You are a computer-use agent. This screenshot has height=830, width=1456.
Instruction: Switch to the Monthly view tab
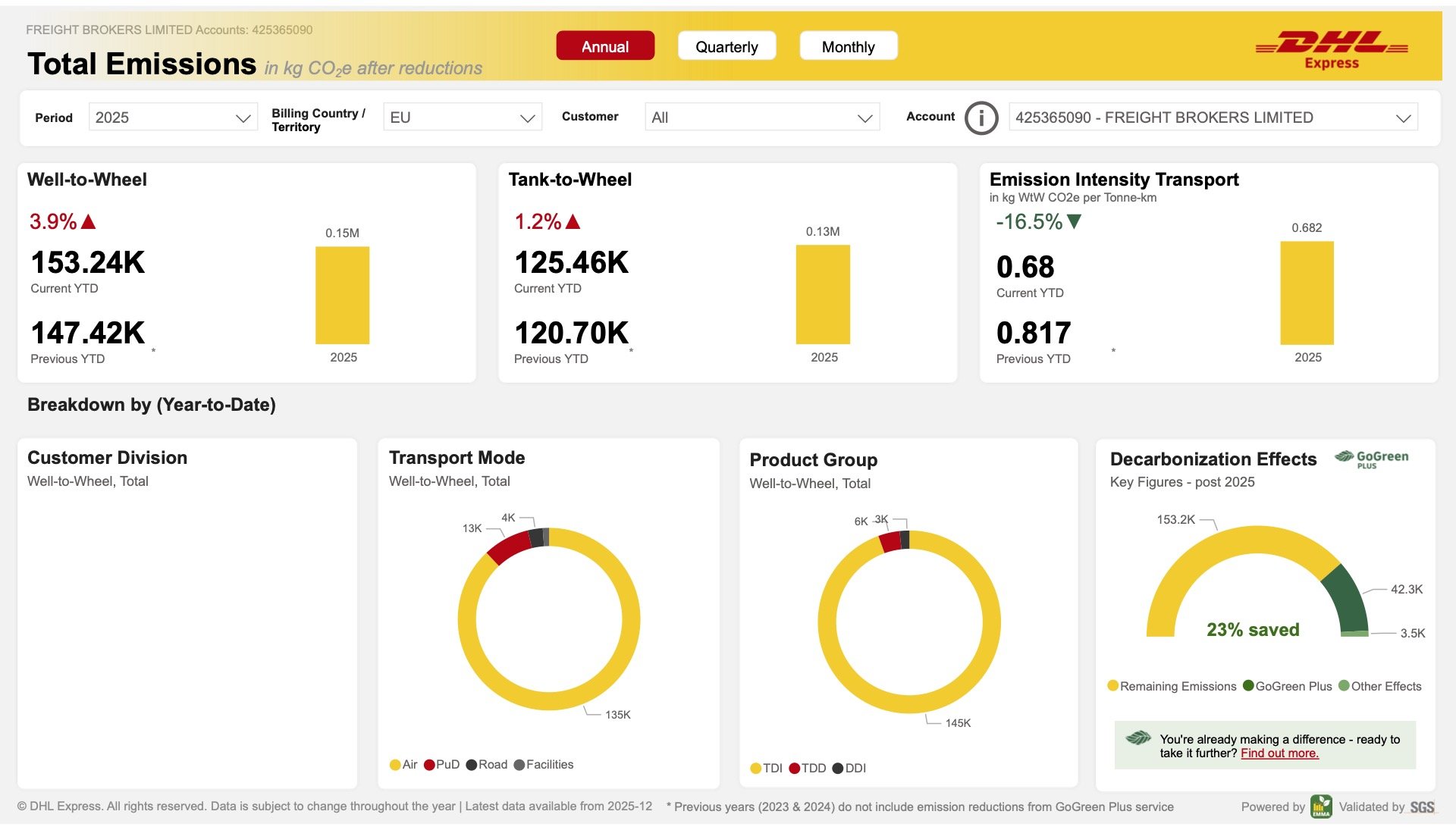coord(848,46)
